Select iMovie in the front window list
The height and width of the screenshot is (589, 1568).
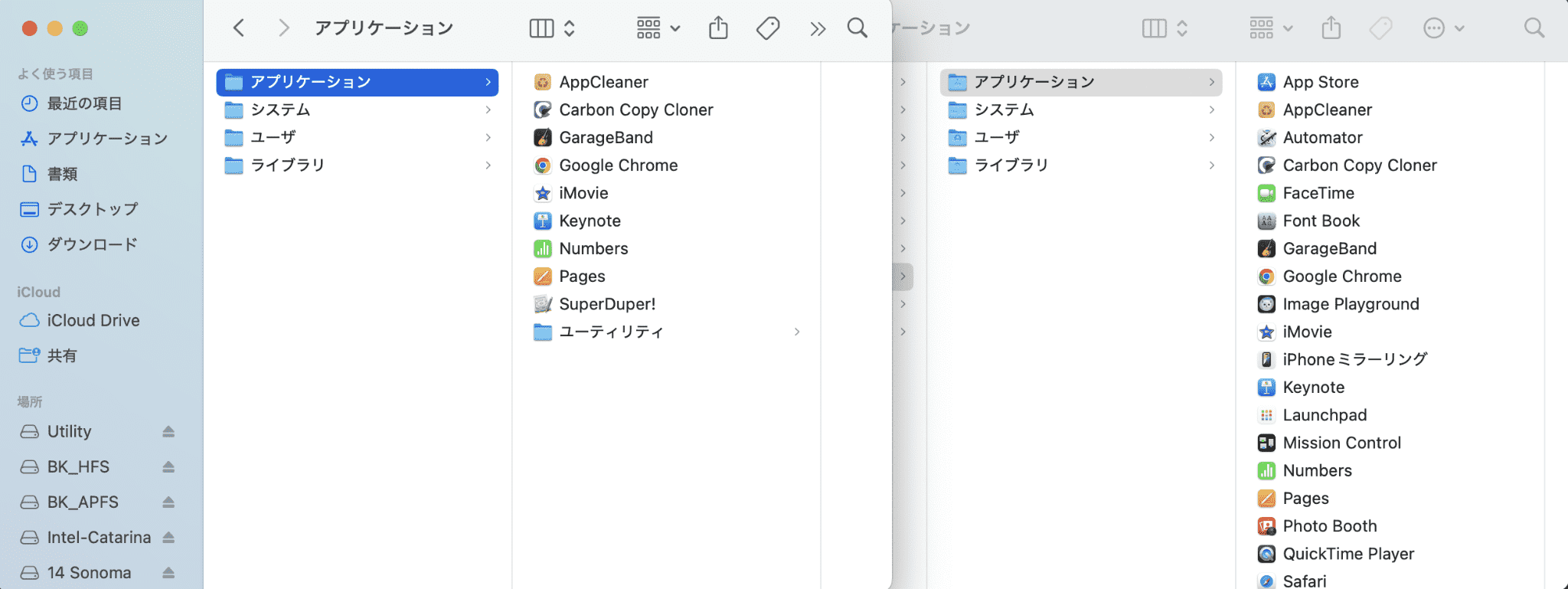pos(570,193)
